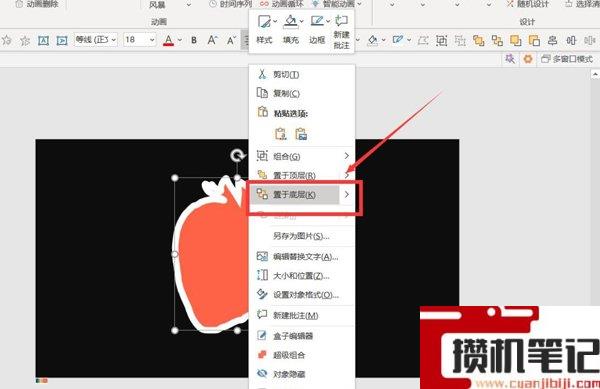The width and height of the screenshot is (600, 389).
Task: Open the font name combo box
Action: click(96, 39)
